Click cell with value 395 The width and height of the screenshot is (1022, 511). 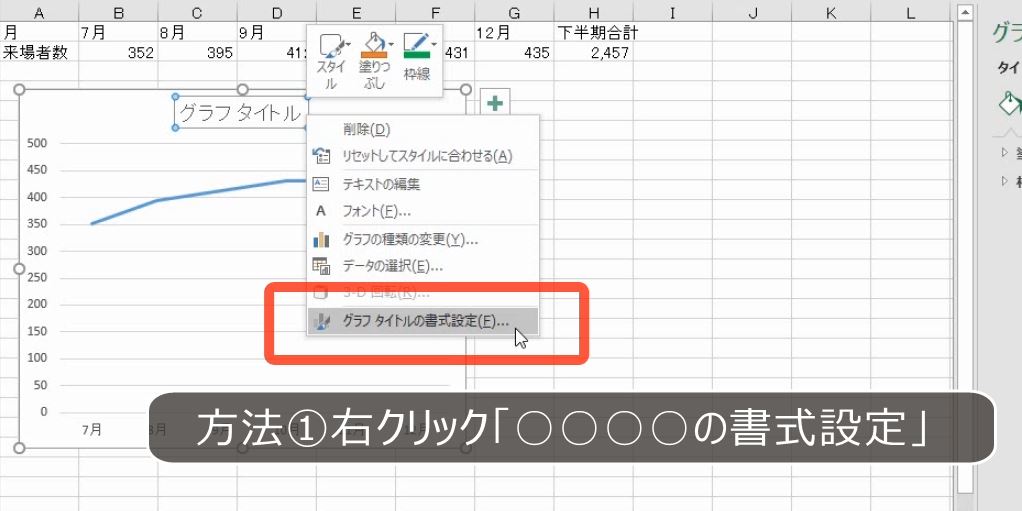click(197, 53)
